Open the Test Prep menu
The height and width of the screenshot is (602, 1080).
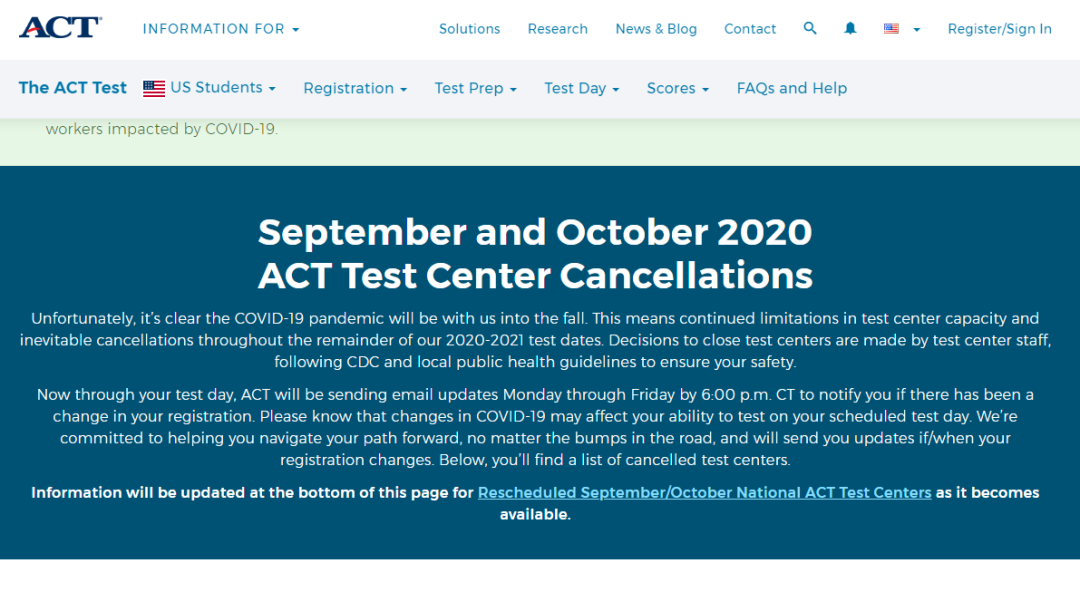tap(475, 88)
